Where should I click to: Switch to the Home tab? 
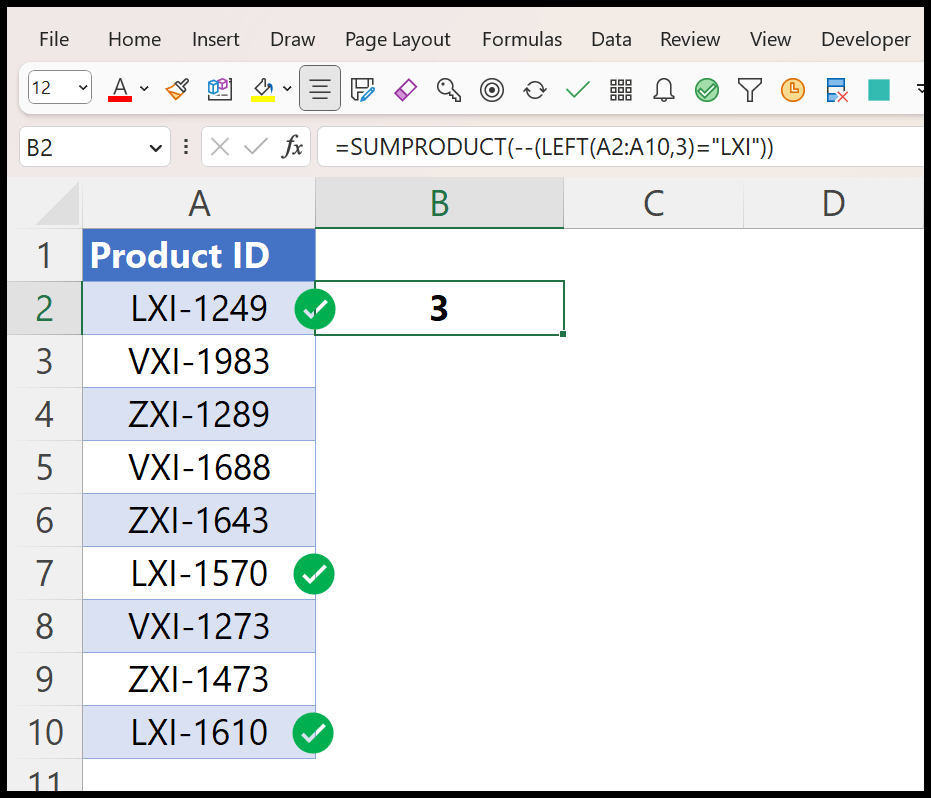[x=135, y=39]
